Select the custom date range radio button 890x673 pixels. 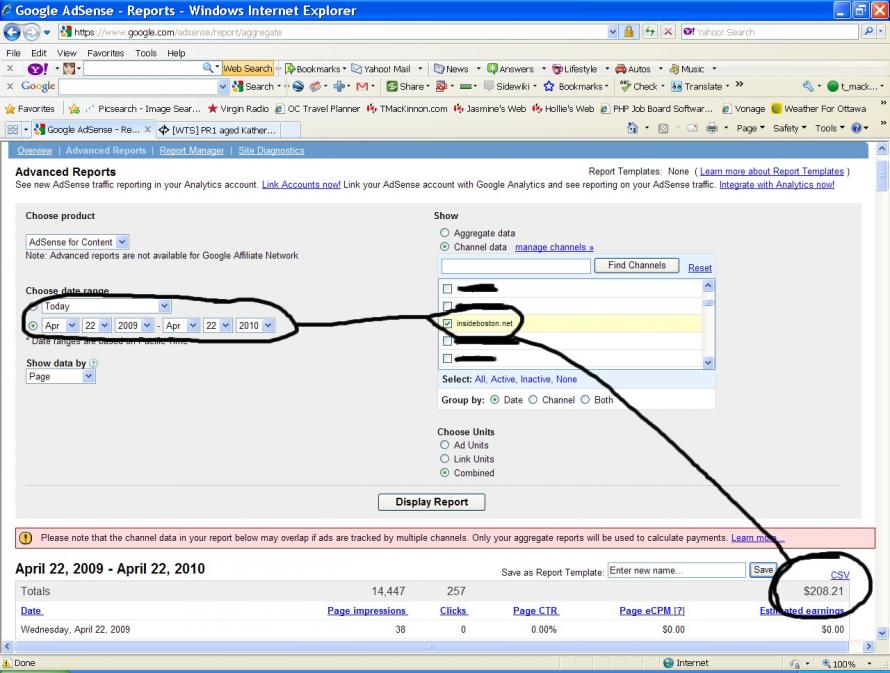tap(33, 326)
